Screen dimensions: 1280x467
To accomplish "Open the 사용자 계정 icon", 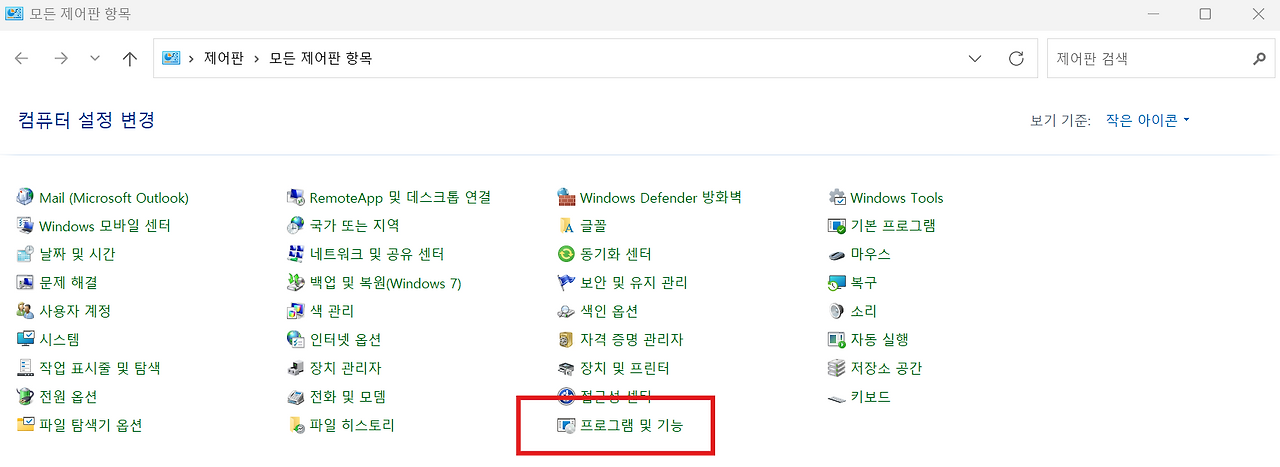I will [x=25, y=311].
